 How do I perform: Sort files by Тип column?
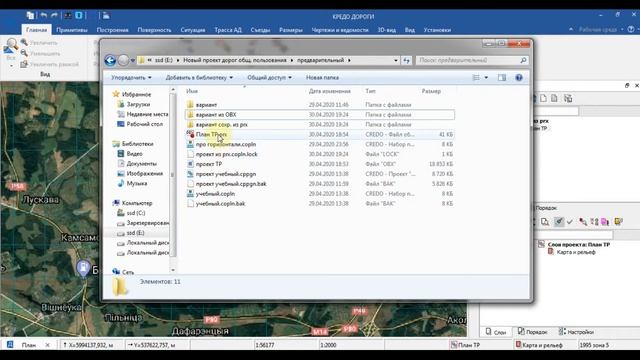(x=370, y=91)
